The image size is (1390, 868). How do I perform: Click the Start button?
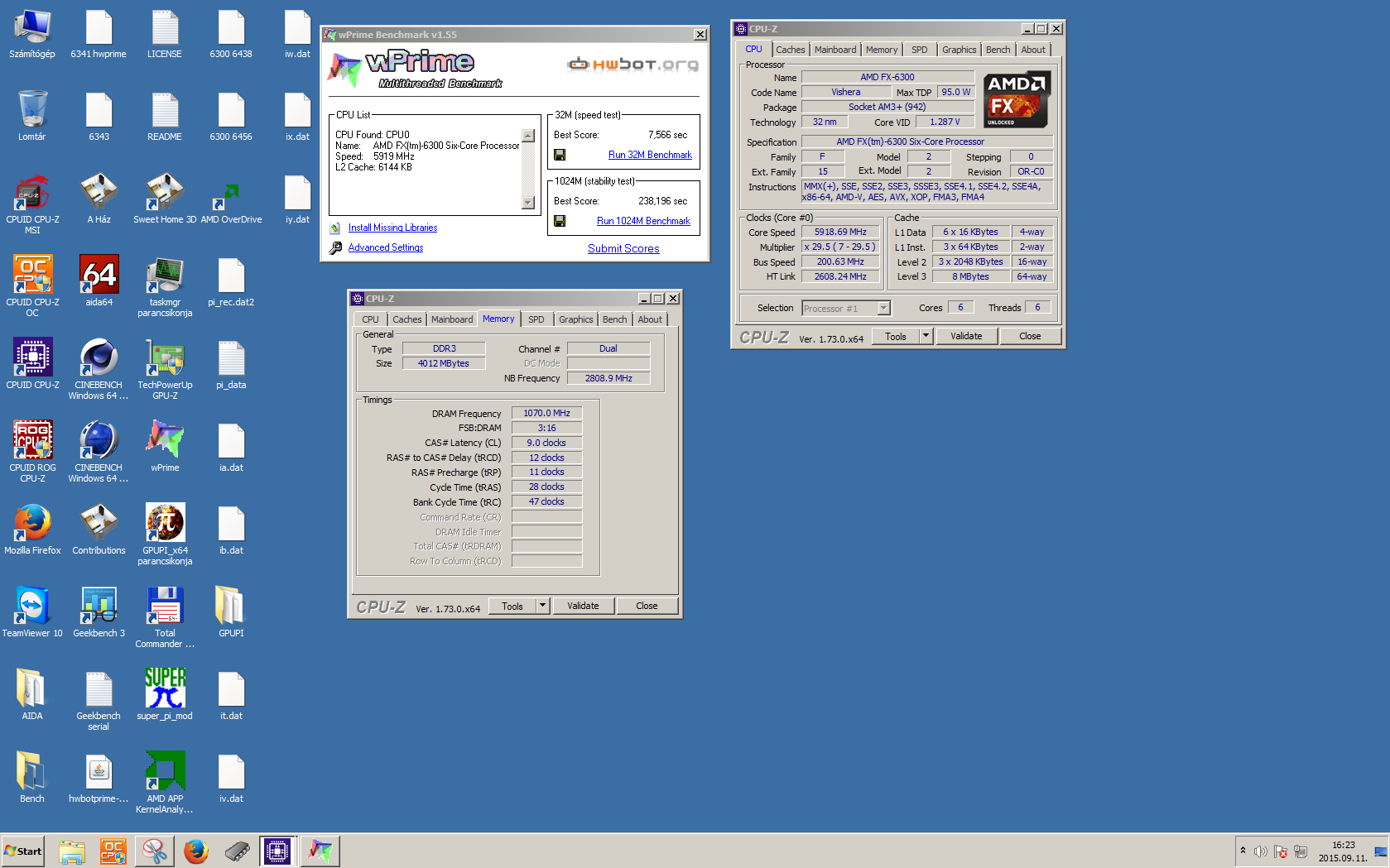click(22, 851)
